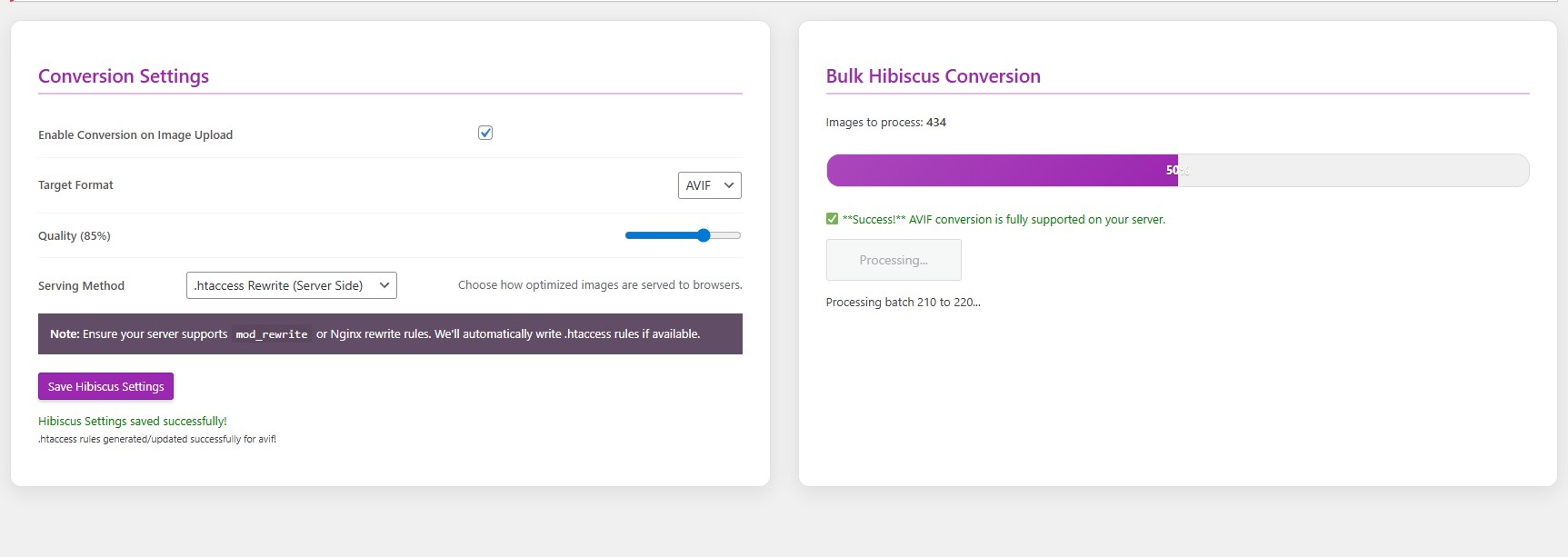Image resolution: width=1568 pixels, height=557 pixels.
Task: Open the Target Format AVIF dropdown
Action: (x=709, y=185)
